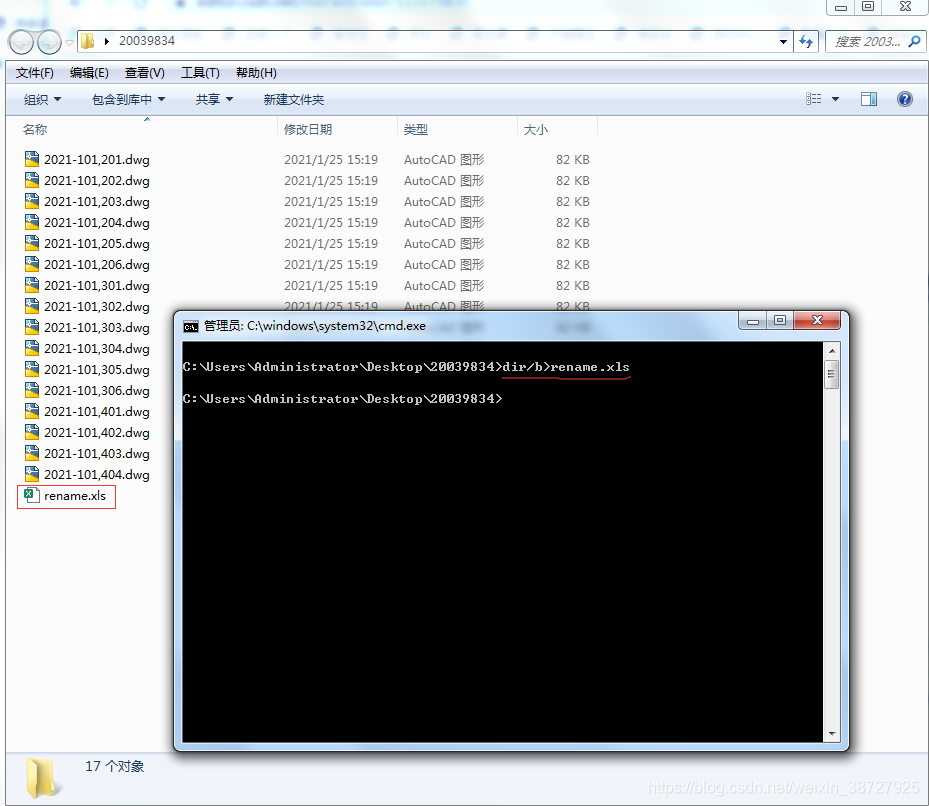Image resolution: width=929 pixels, height=806 pixels.
Task: Click the Forward navigation arrow in Explorer
Action: (x=49, y=42)
